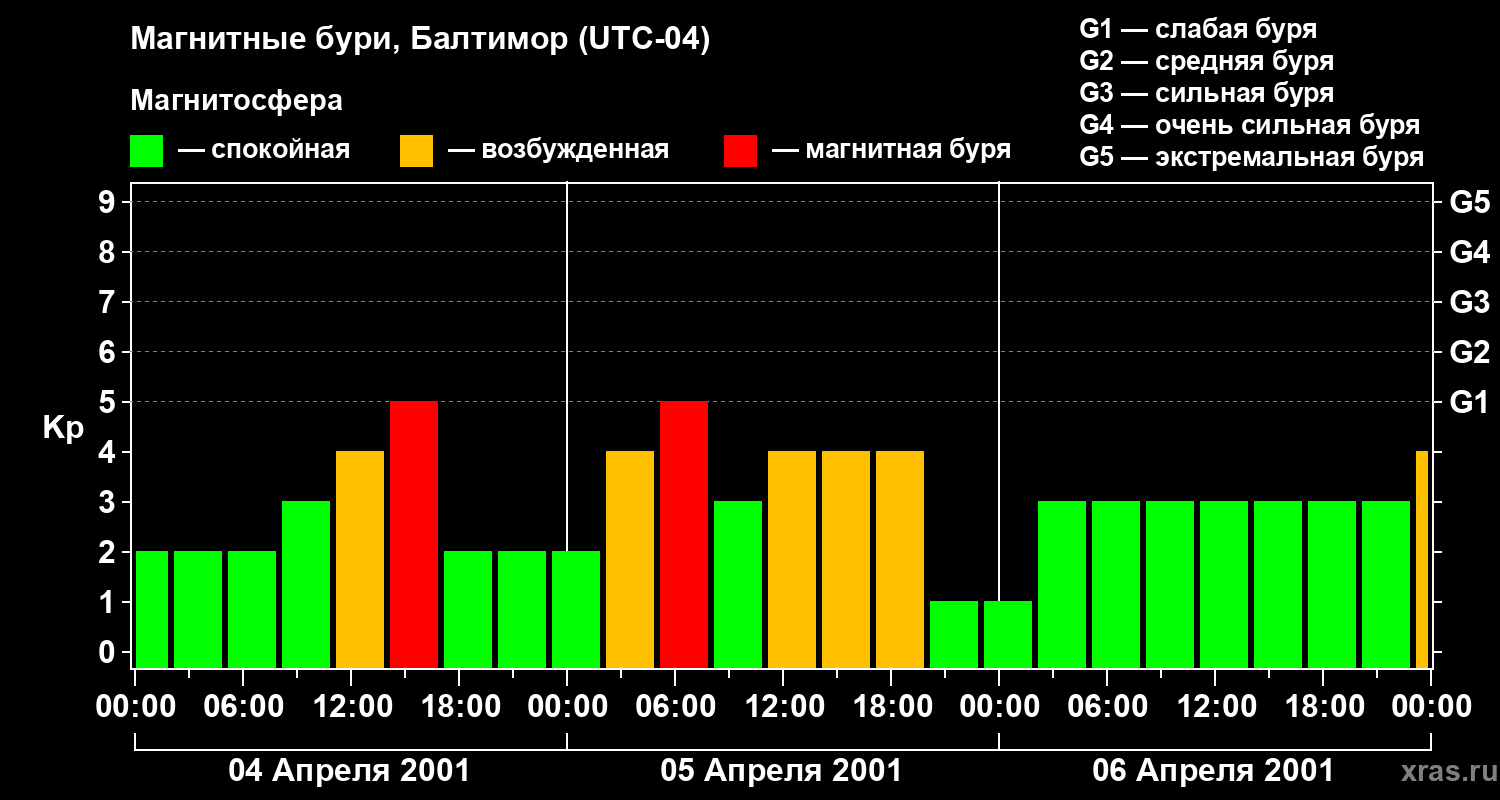Select the 'G4 — очень сильная буря' legend line
Viewport: 1500px width, 800px height.
(x=1250, y=125)
